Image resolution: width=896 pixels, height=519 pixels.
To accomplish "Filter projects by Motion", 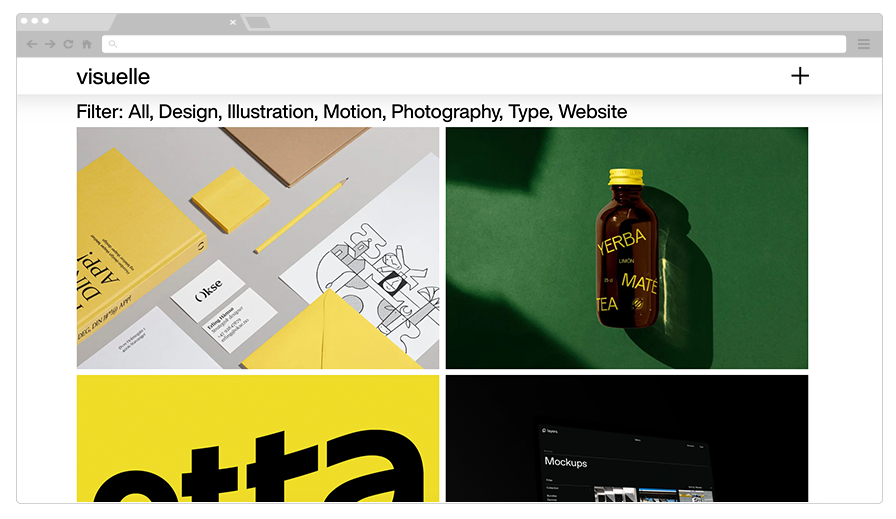I will click(354, 111).
